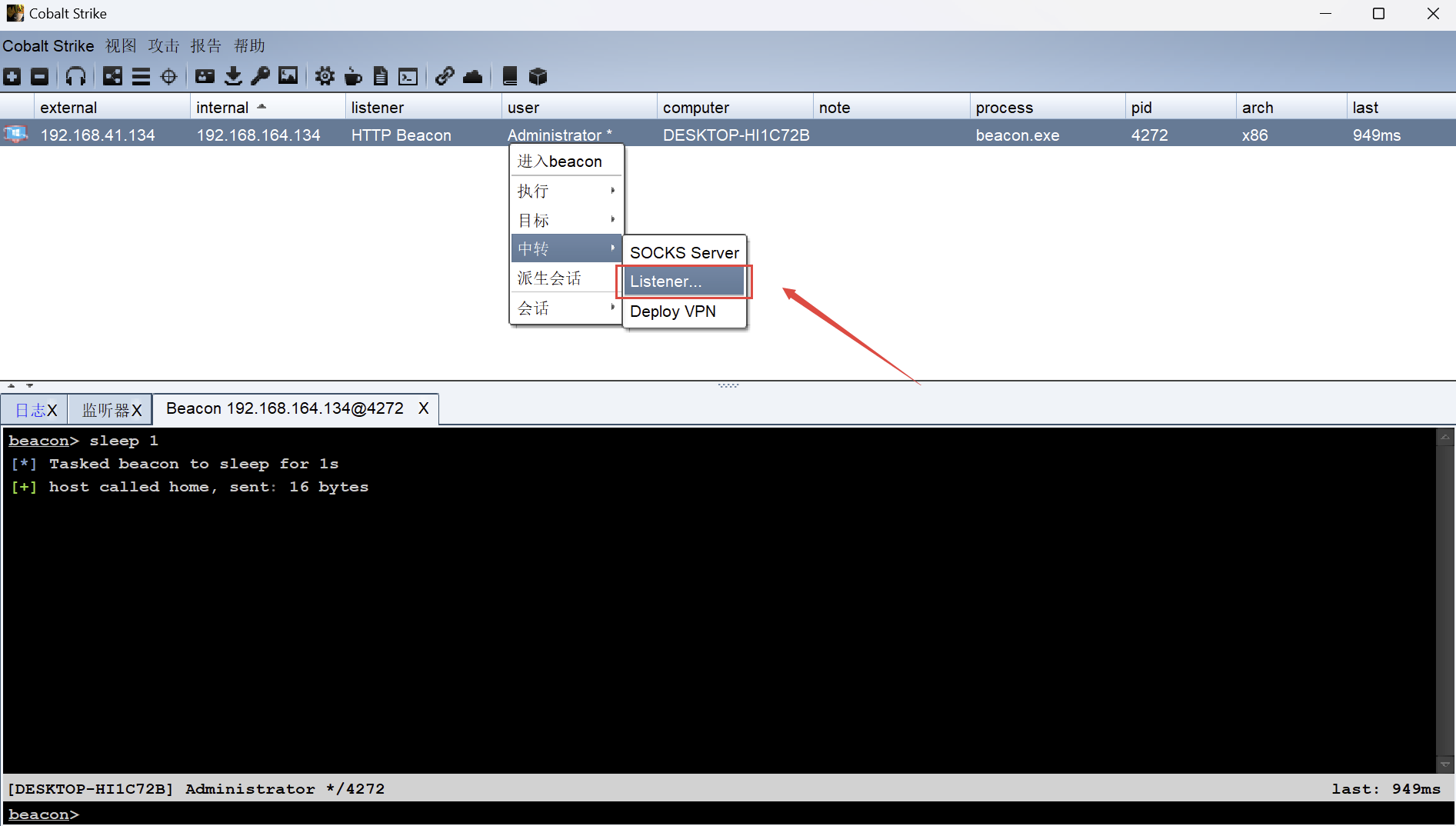Click cloud icon to manage web server
This screenshot has height=826, width=1456.
[473, 76]
